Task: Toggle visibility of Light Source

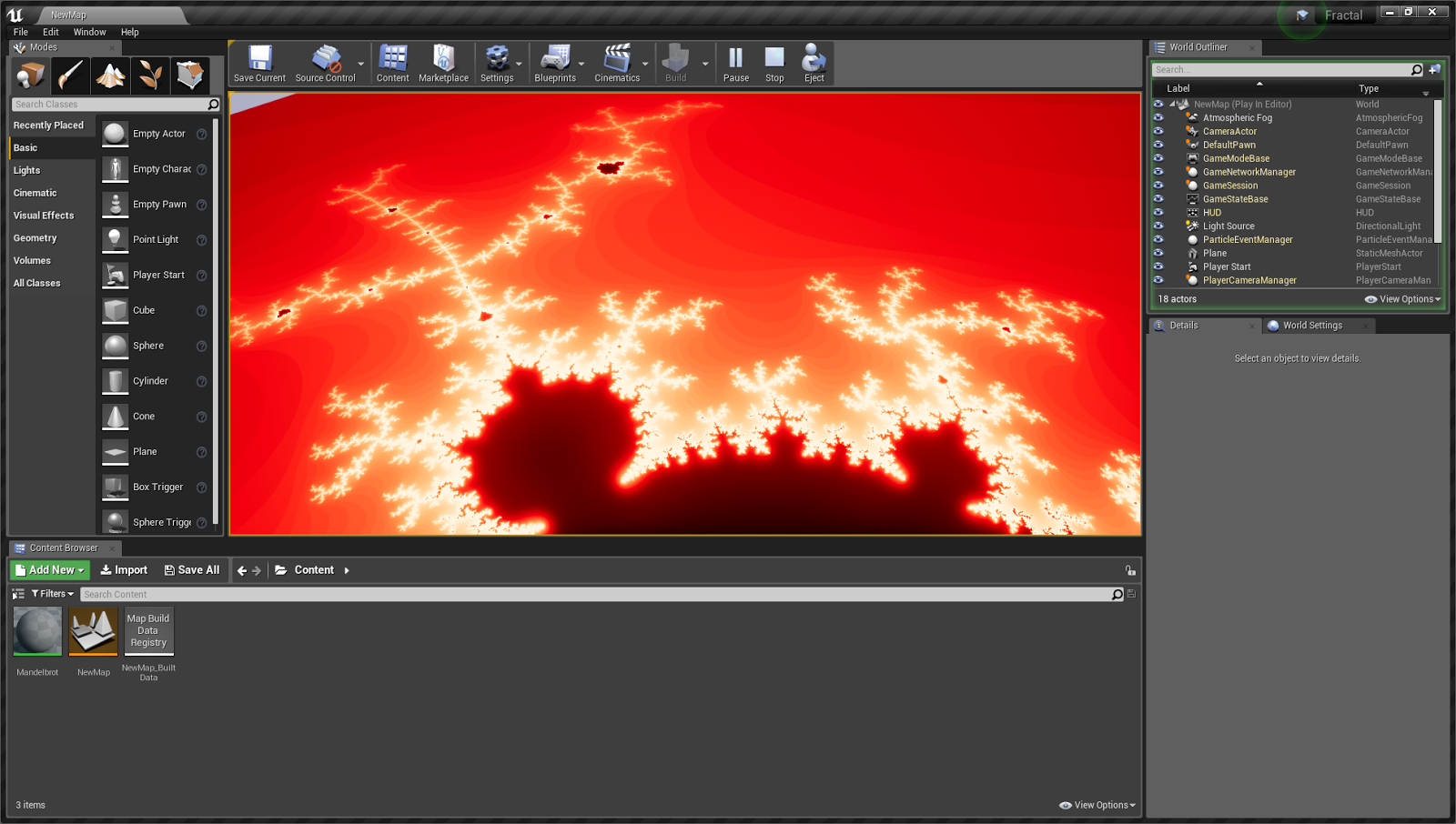Action: pyautogui.click(x=1158, y=226)
